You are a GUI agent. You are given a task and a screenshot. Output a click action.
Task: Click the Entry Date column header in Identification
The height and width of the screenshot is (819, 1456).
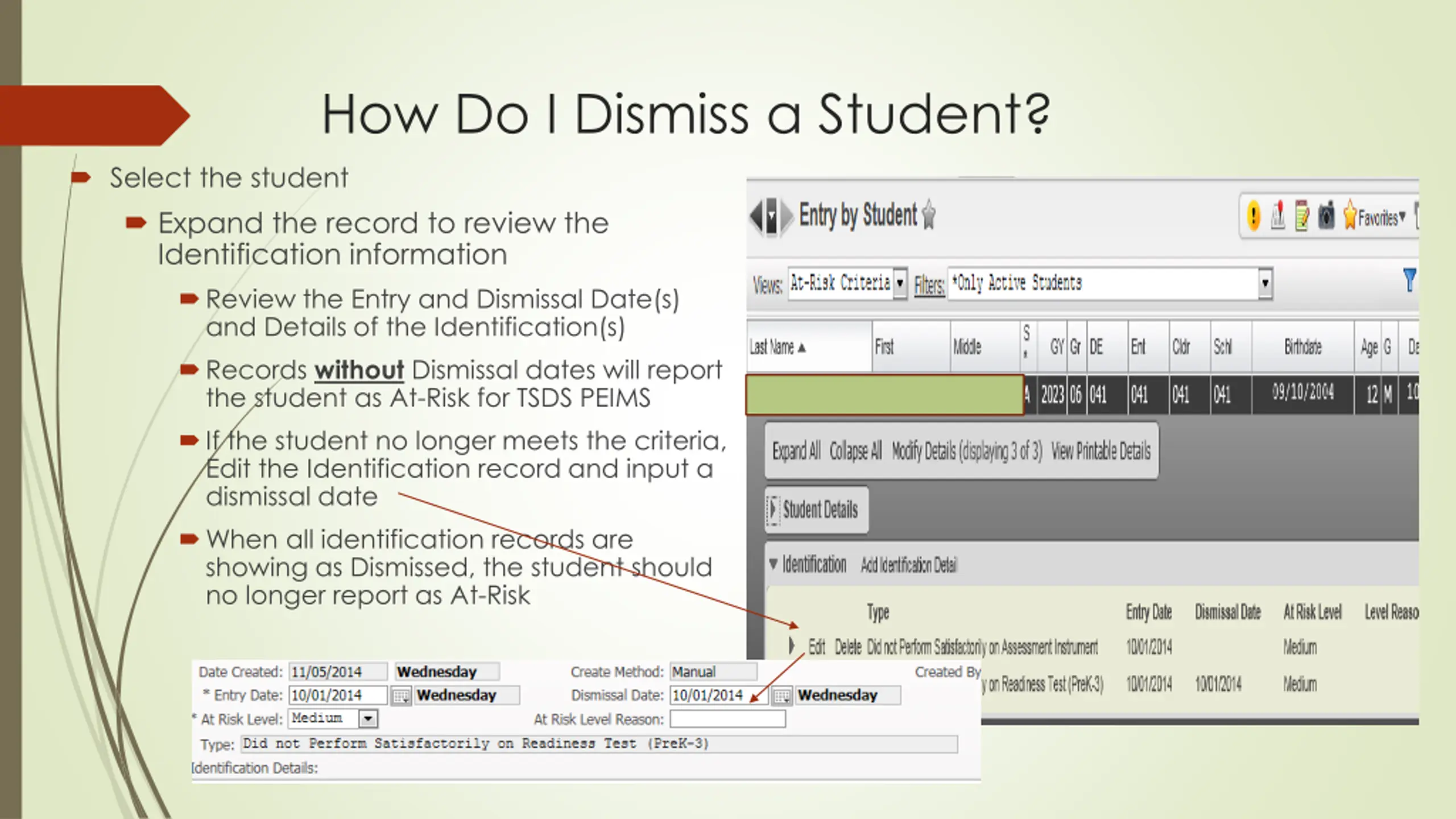1149,612
